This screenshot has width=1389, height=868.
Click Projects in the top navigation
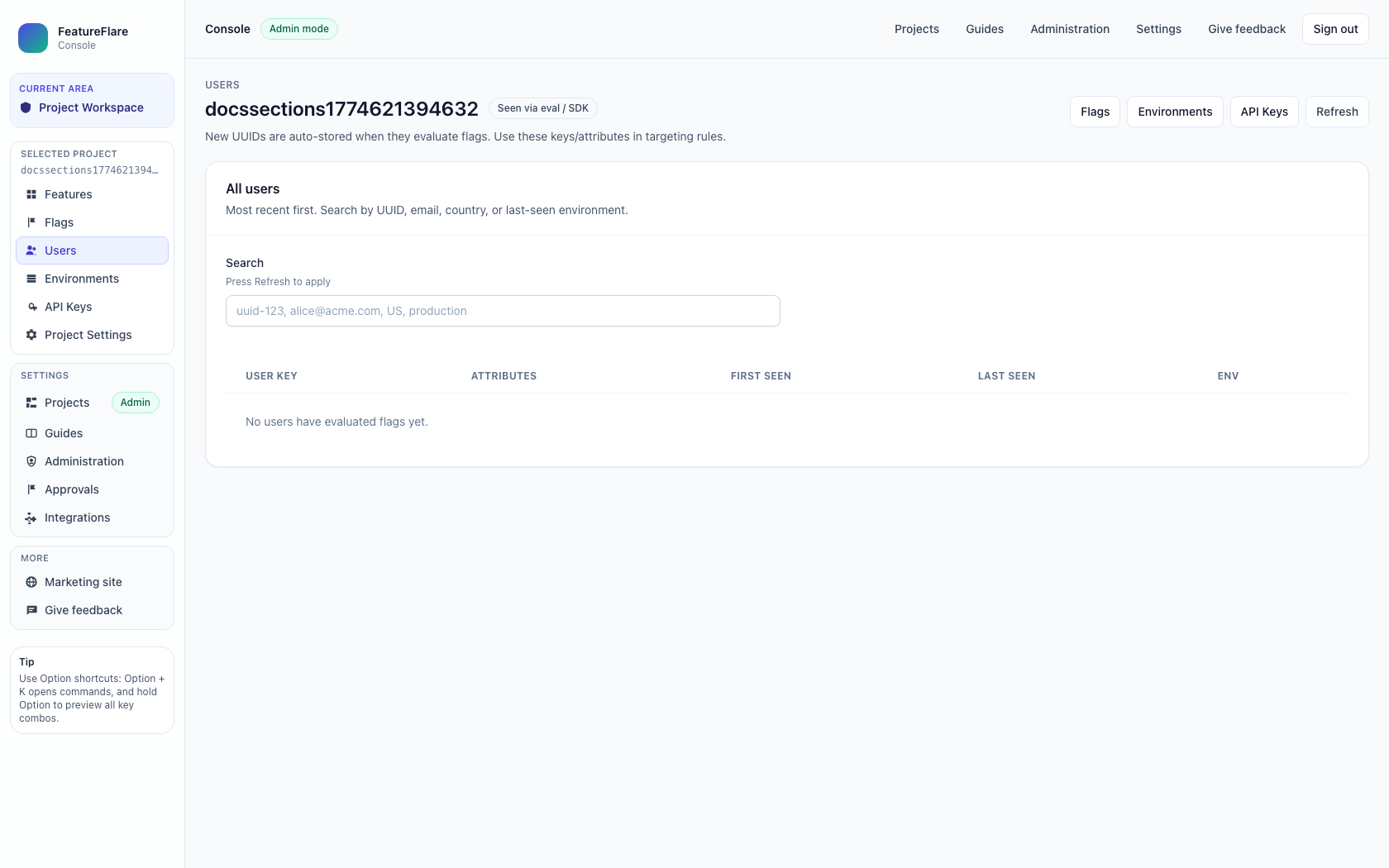pyautogui.click(x=917, y=29)
